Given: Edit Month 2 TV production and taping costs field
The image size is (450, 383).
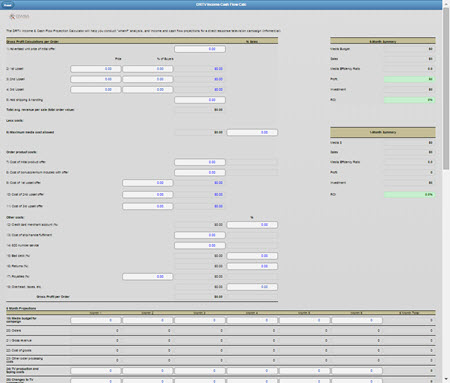Looking at the screenshot, I should click(x=148, y=371).
